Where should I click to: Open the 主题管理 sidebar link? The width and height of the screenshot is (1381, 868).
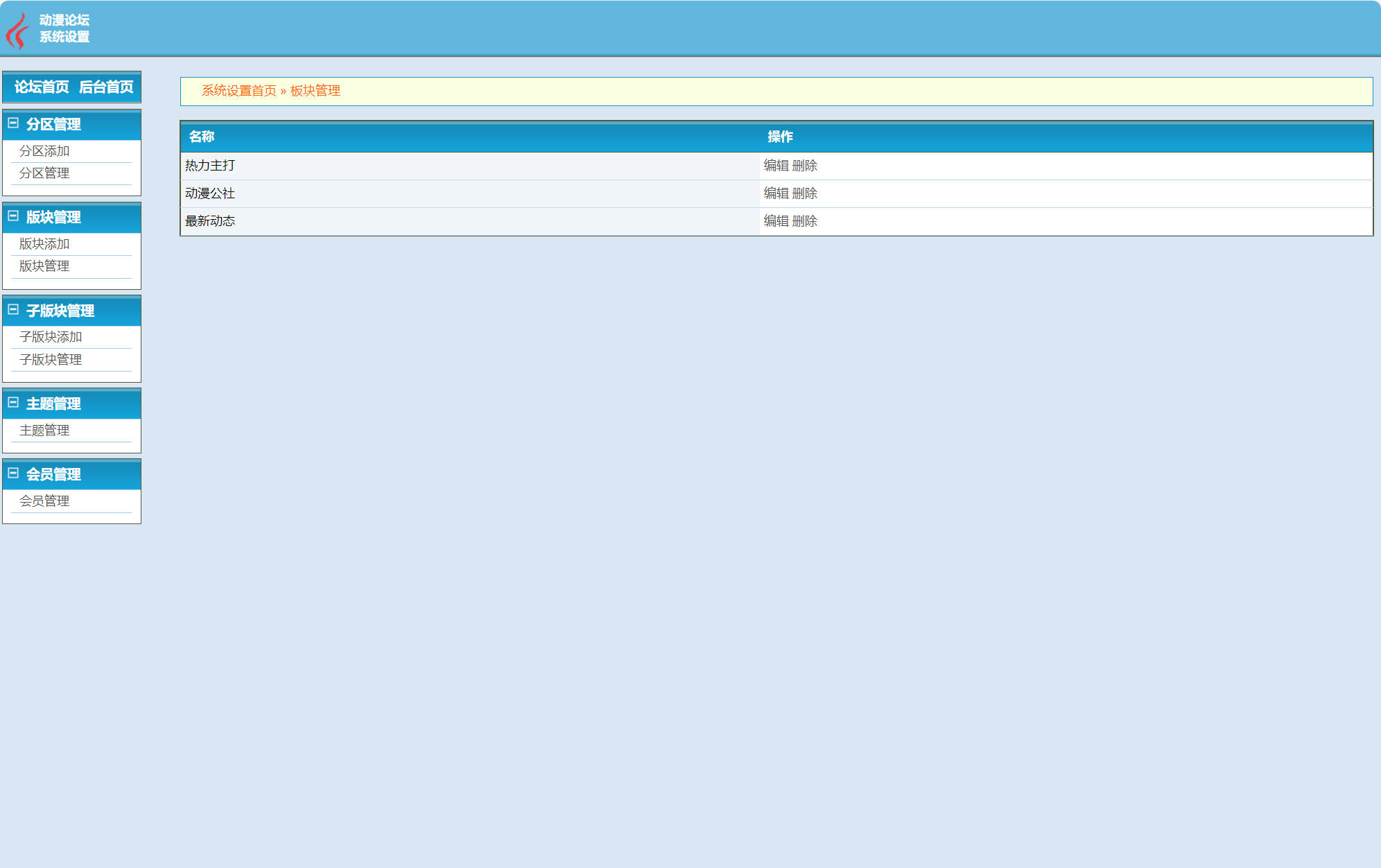[44, 431]
